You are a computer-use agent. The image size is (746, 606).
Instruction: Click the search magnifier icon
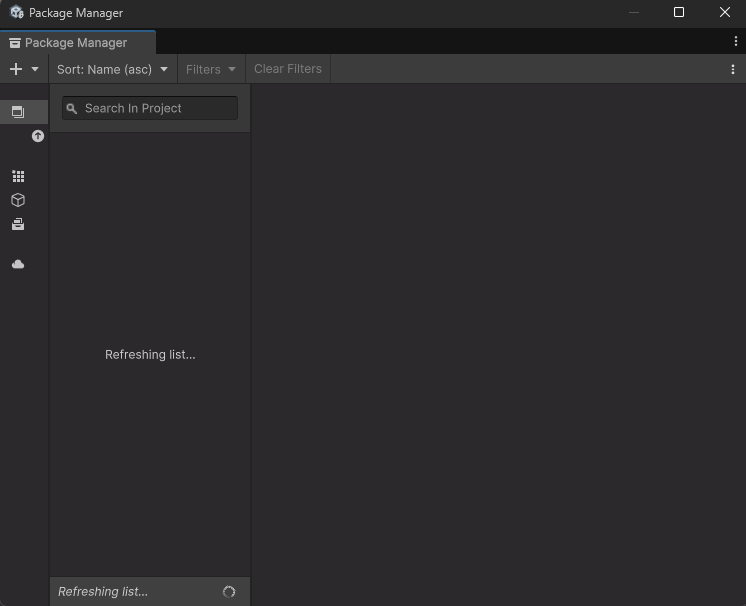[x=71, y=108]
